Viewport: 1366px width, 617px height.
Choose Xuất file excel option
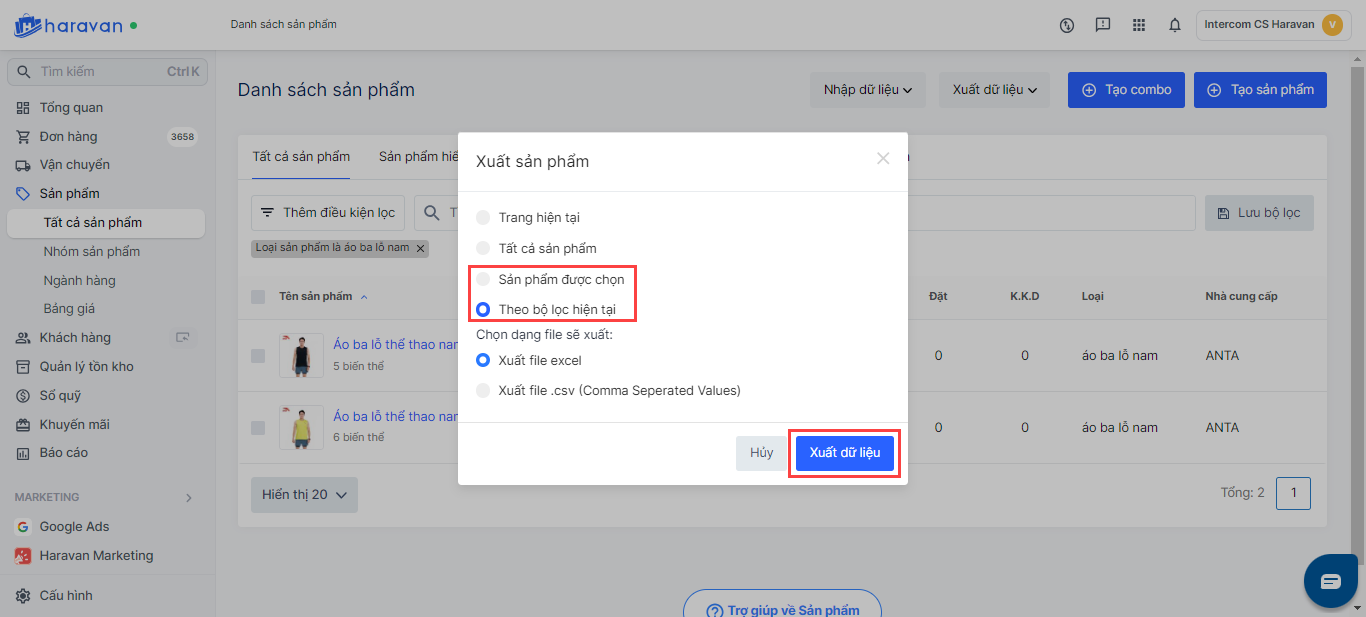click(x=483, y=360)
